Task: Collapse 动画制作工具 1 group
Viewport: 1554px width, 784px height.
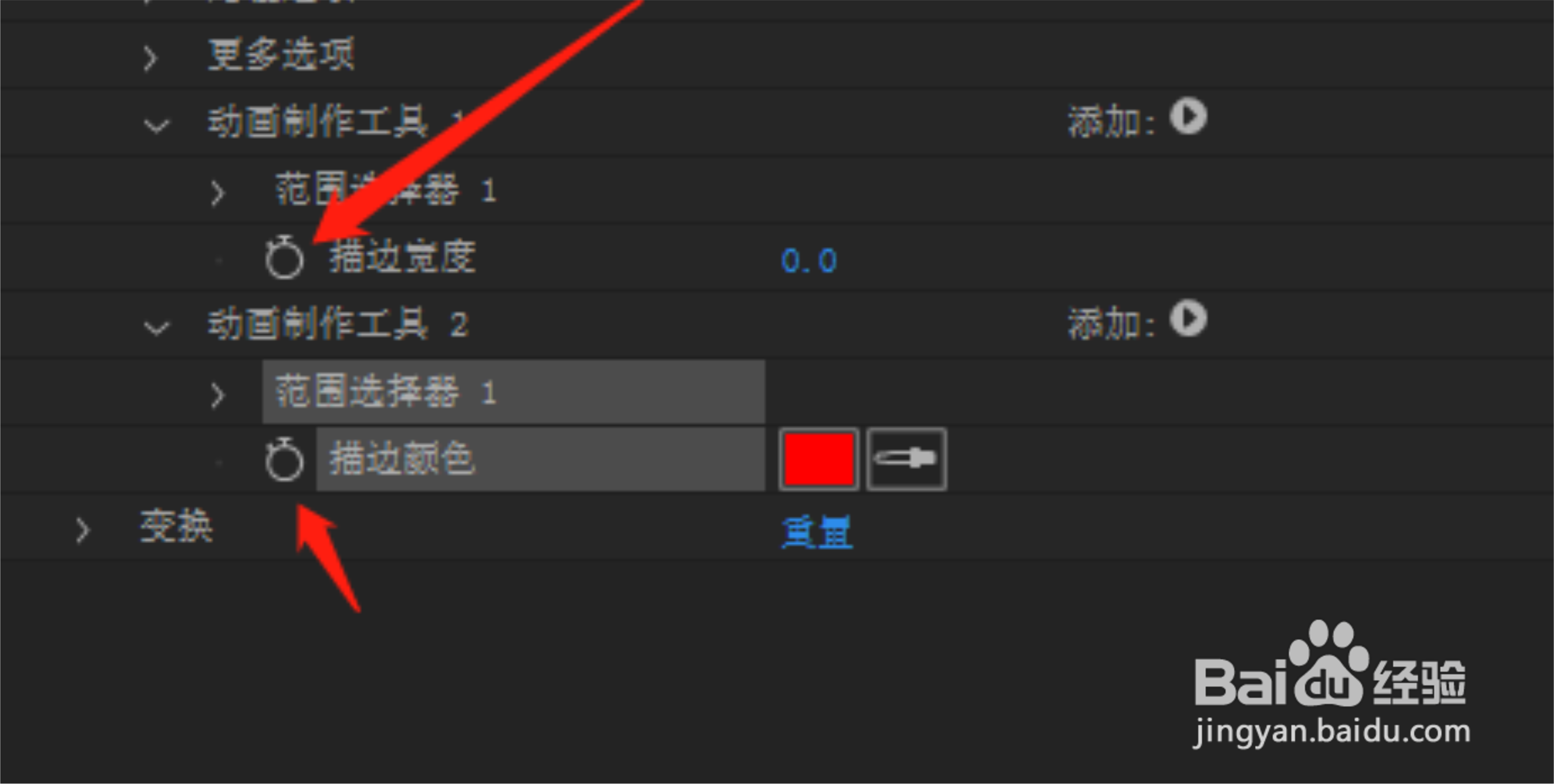Action: coord(157,125)
